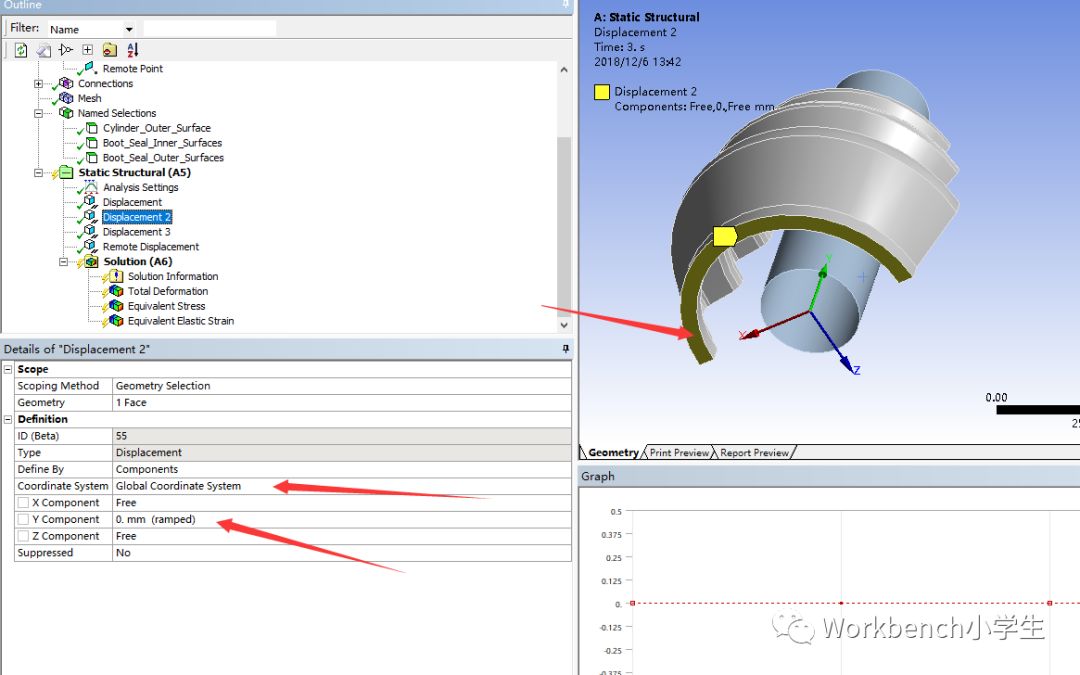Image resolution: width=1080 pixels, height=675 pixels.
Task: Switch to the Print Preview tab
Action: tap(679, 453)
